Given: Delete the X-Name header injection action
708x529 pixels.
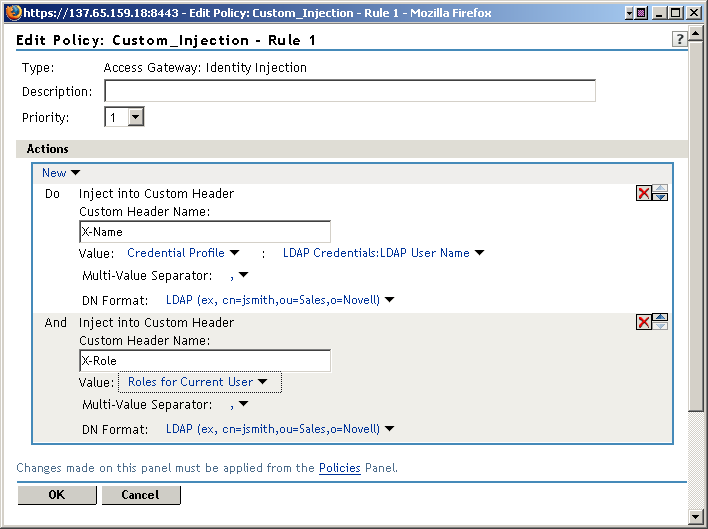Looking at the screenshot, I should point(643,193).
